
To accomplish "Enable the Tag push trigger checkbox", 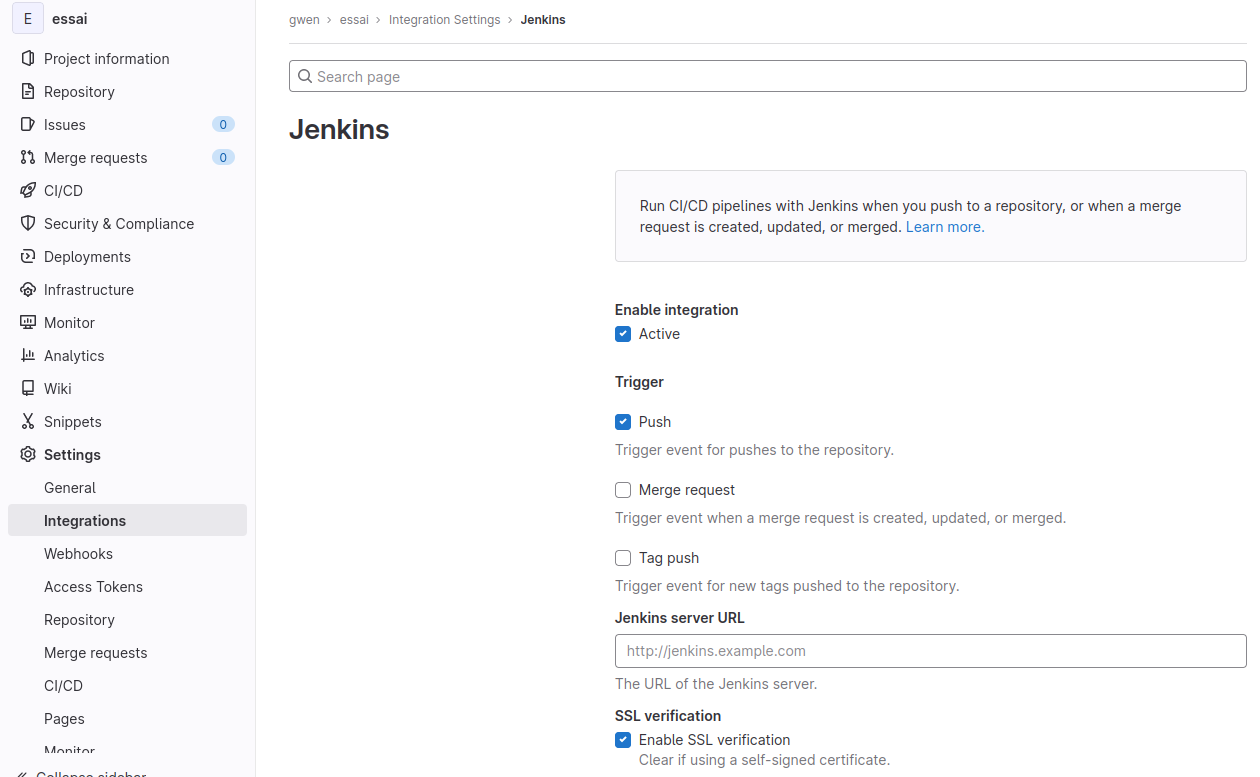I will point(623,558).
